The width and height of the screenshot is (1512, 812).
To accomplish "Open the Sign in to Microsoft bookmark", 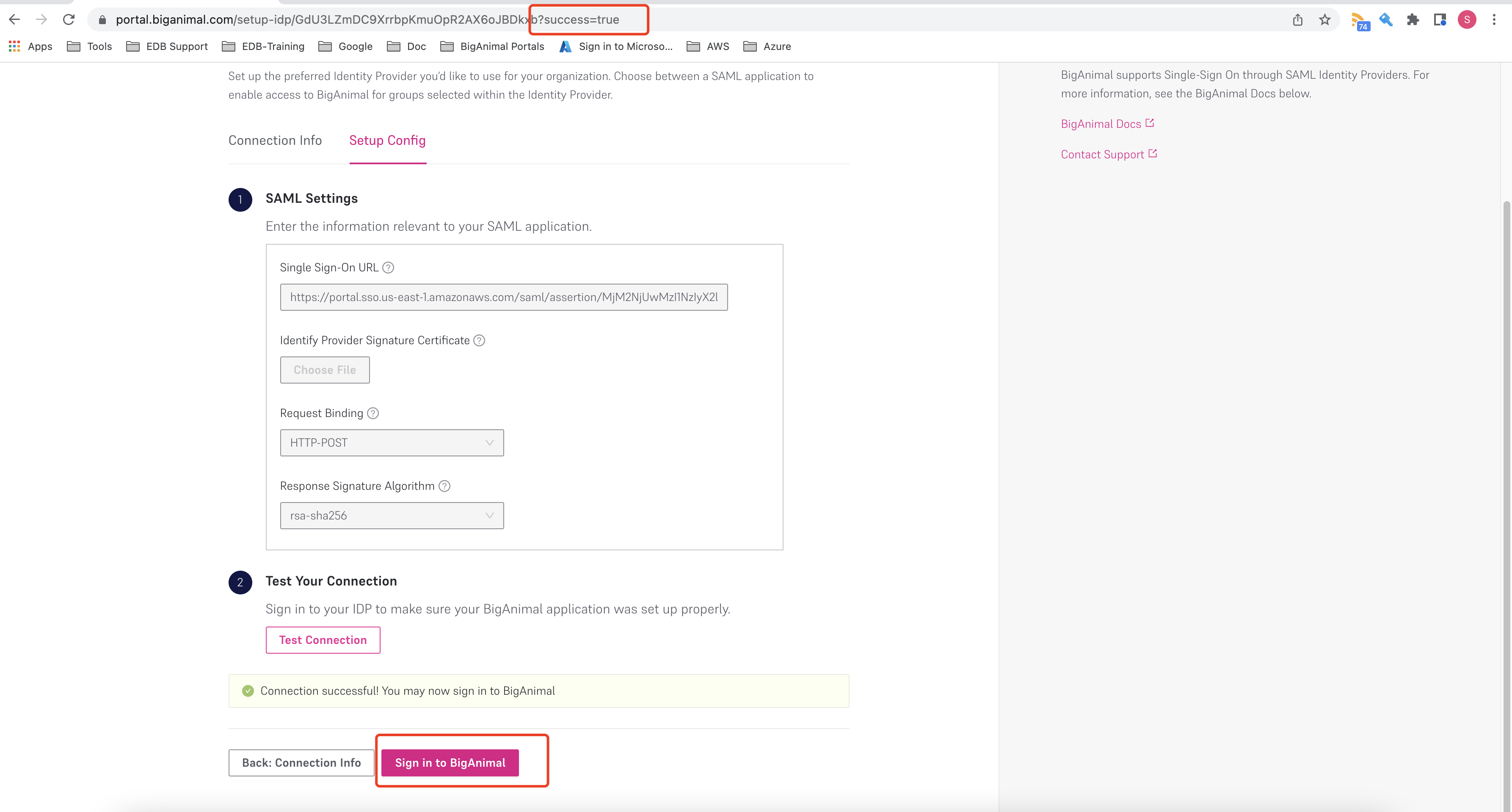I will 616,47.
